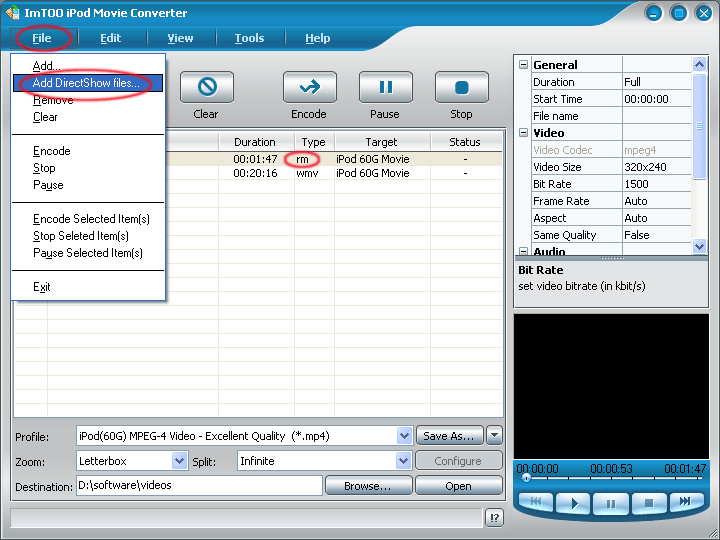Click the Encode toolbar icon
720x540 pixels.
click(309, 87)
